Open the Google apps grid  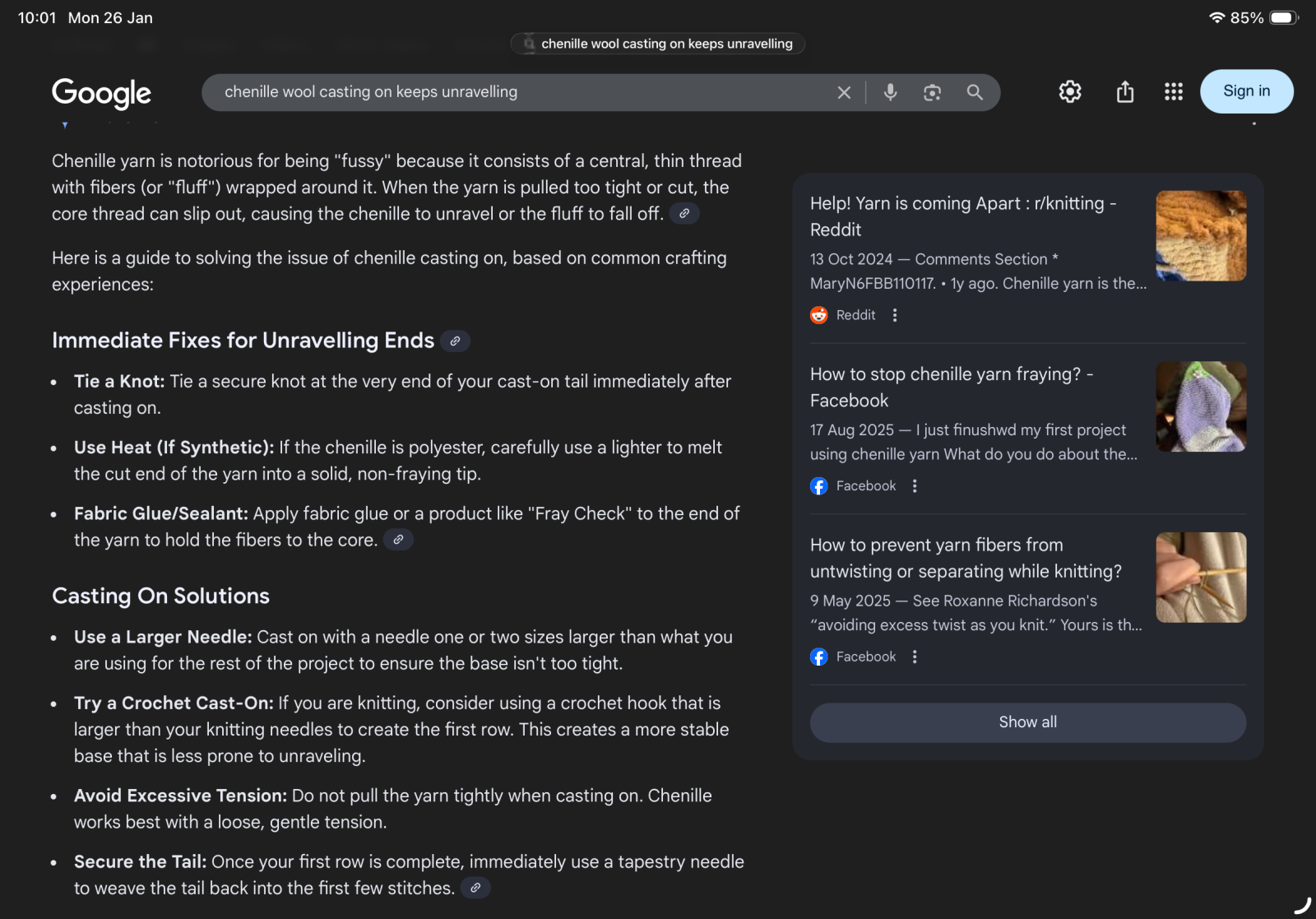click(x=1174, y=91)
